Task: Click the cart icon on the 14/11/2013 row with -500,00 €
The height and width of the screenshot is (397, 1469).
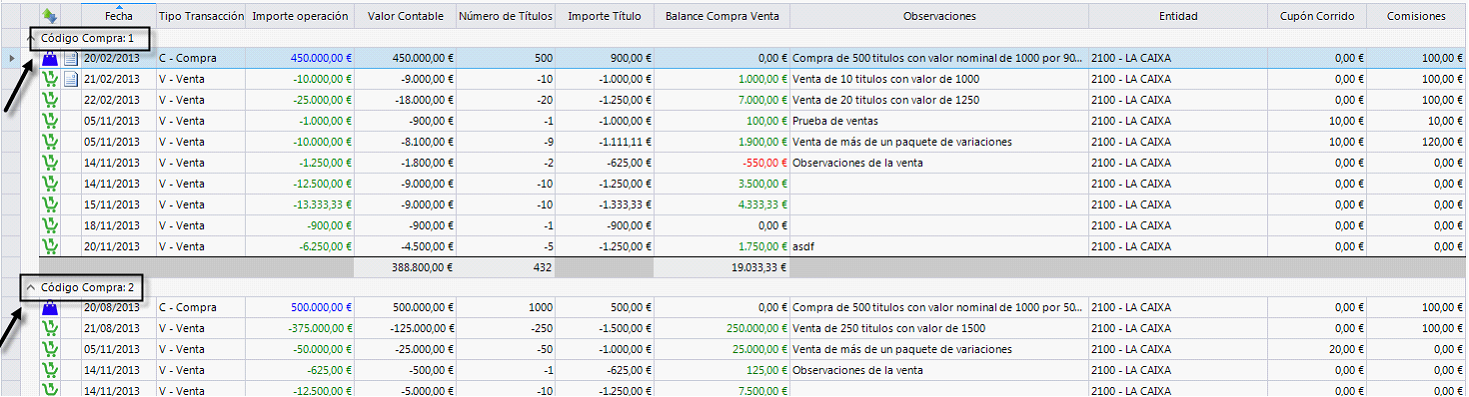Action: (x=50, y=371)
